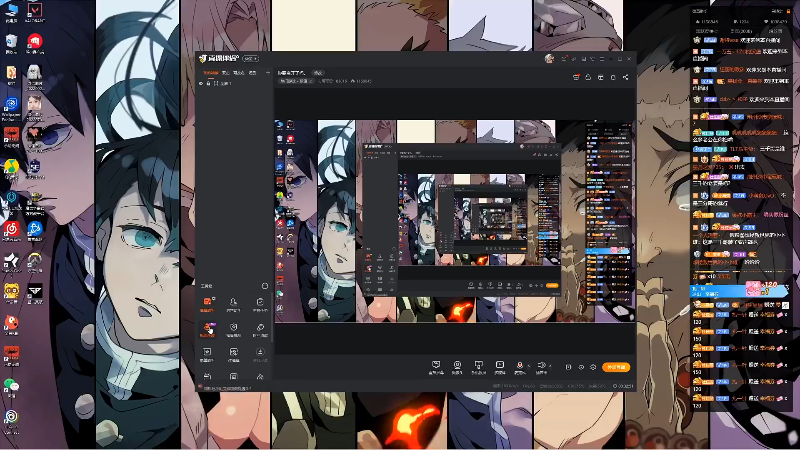This screenshot has height=450, width=800.
Task: Click the pill button beside the stream title
Action: [x=318, y=73]
